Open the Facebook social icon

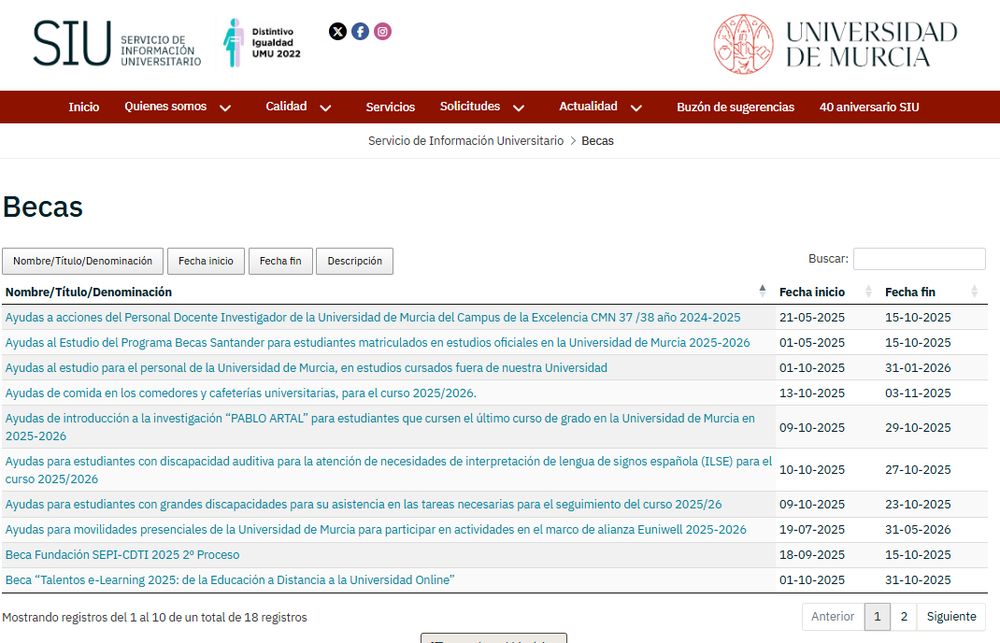[360, 31]
